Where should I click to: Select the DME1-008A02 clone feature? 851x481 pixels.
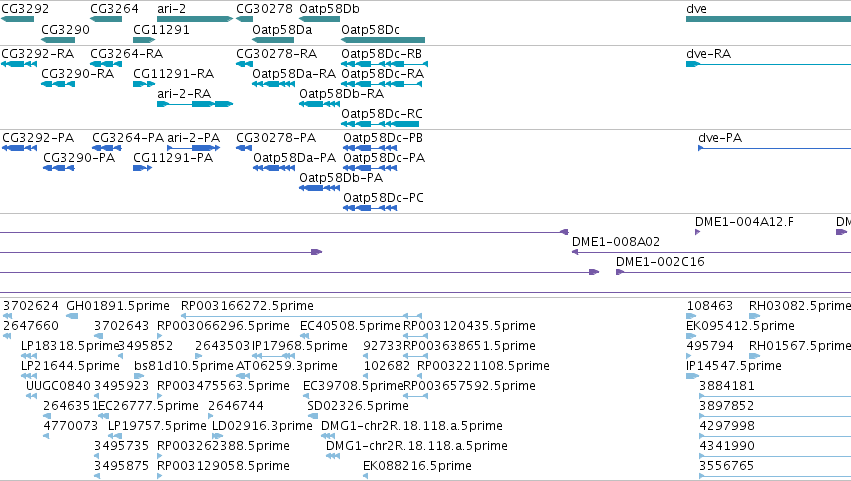(x=712, y=252)
